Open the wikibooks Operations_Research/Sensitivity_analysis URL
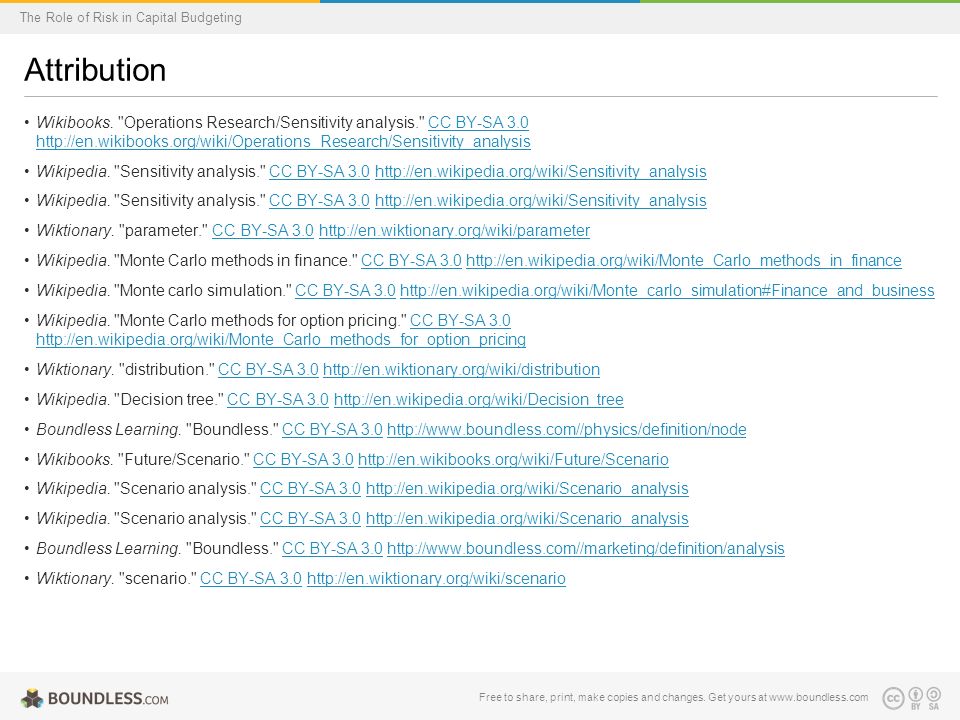 pyautogui.click(x=283, y=141)
